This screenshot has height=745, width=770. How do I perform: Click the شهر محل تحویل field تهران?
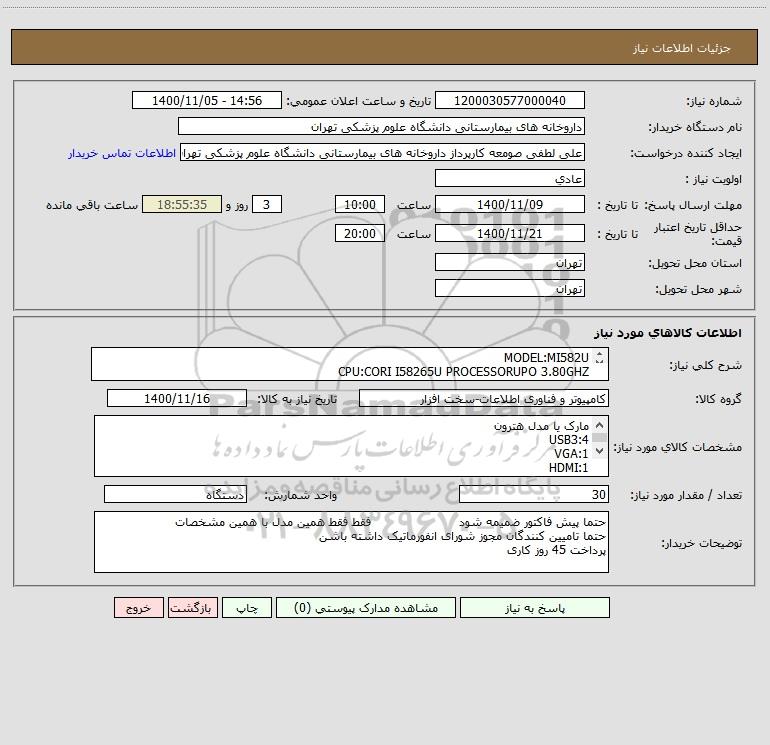click(x=510, y=289)
